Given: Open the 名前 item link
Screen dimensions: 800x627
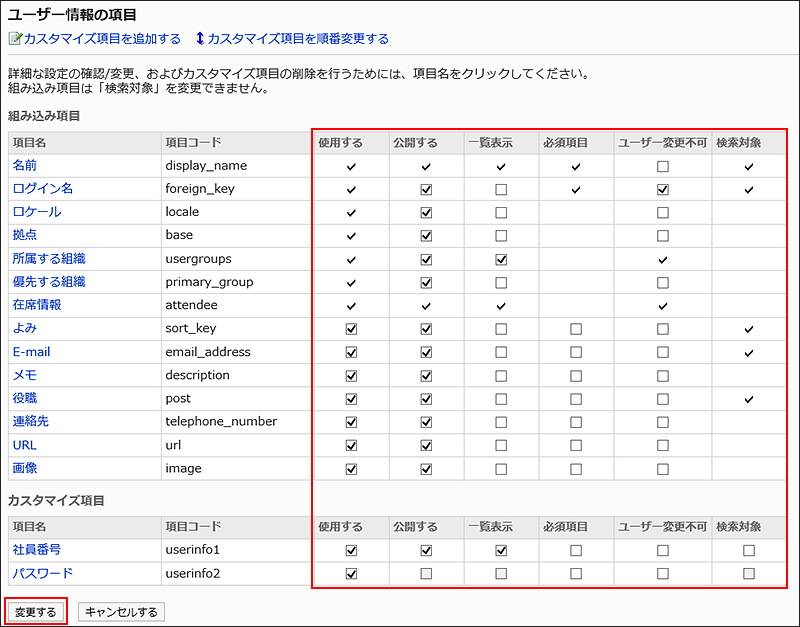Looking at the screenshot, I should pos(24,165).
